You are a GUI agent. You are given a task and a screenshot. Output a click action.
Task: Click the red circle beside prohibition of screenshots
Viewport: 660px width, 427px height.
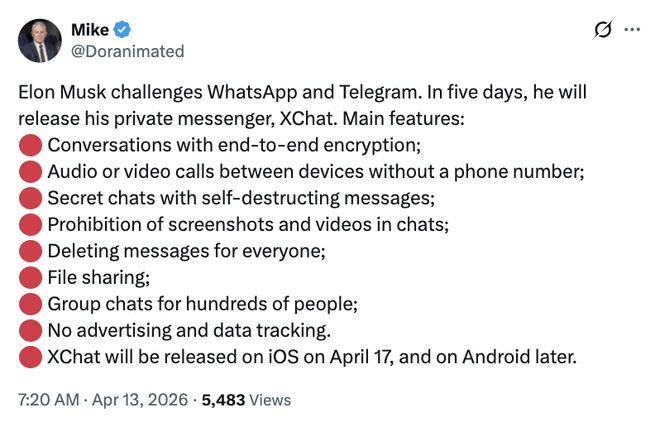pos(30,224)
